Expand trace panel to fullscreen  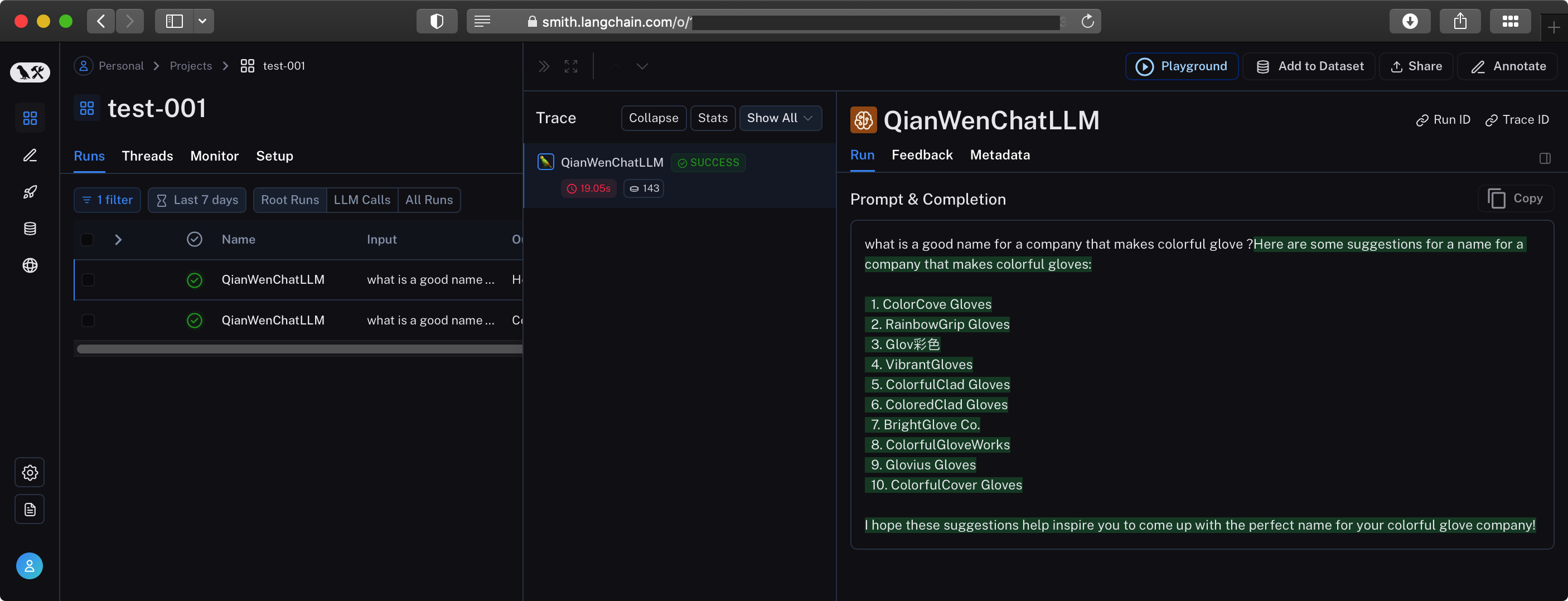570,66
